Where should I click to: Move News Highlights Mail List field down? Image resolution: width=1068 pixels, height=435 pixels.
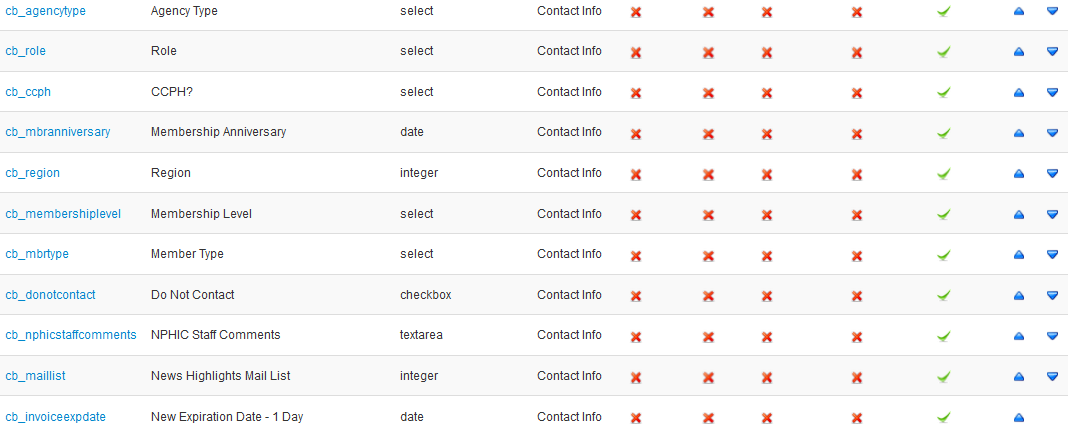point(1052,376)
